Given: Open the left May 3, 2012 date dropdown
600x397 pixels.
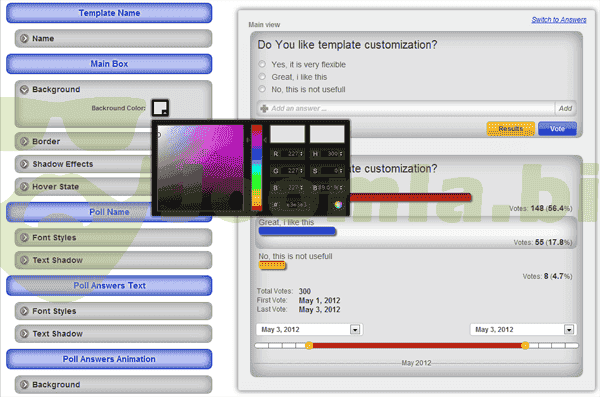Looking at the screenshot, I should (x=355, y=330).
